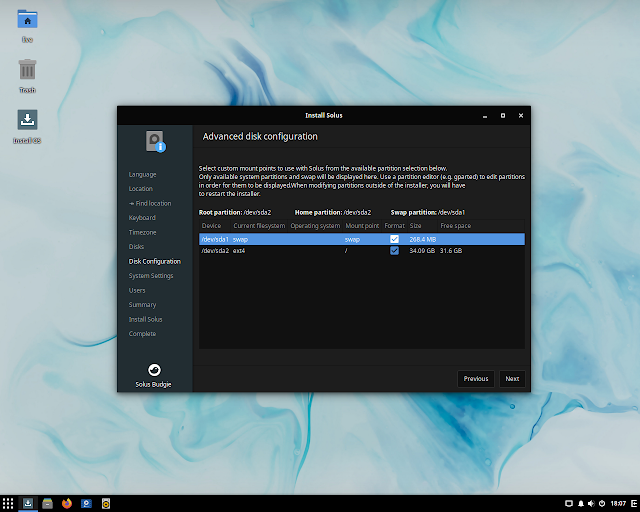Click the Previous button
The height and width of the screenshot is (512, 640).
(476, 379)
